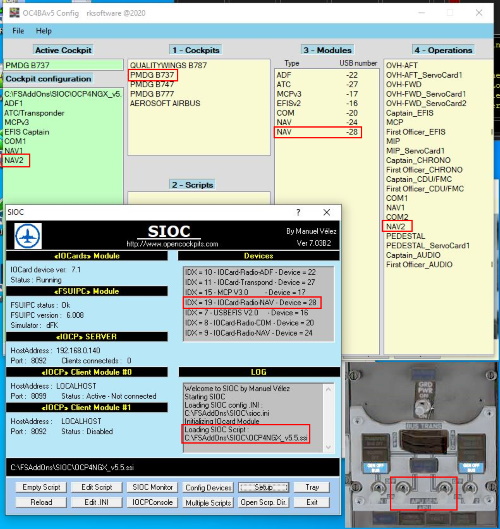Viewport: 500px width, 529px height.
Task: Select IDX = 10 IOCard-Radio-ADF device
Action: 250,272
